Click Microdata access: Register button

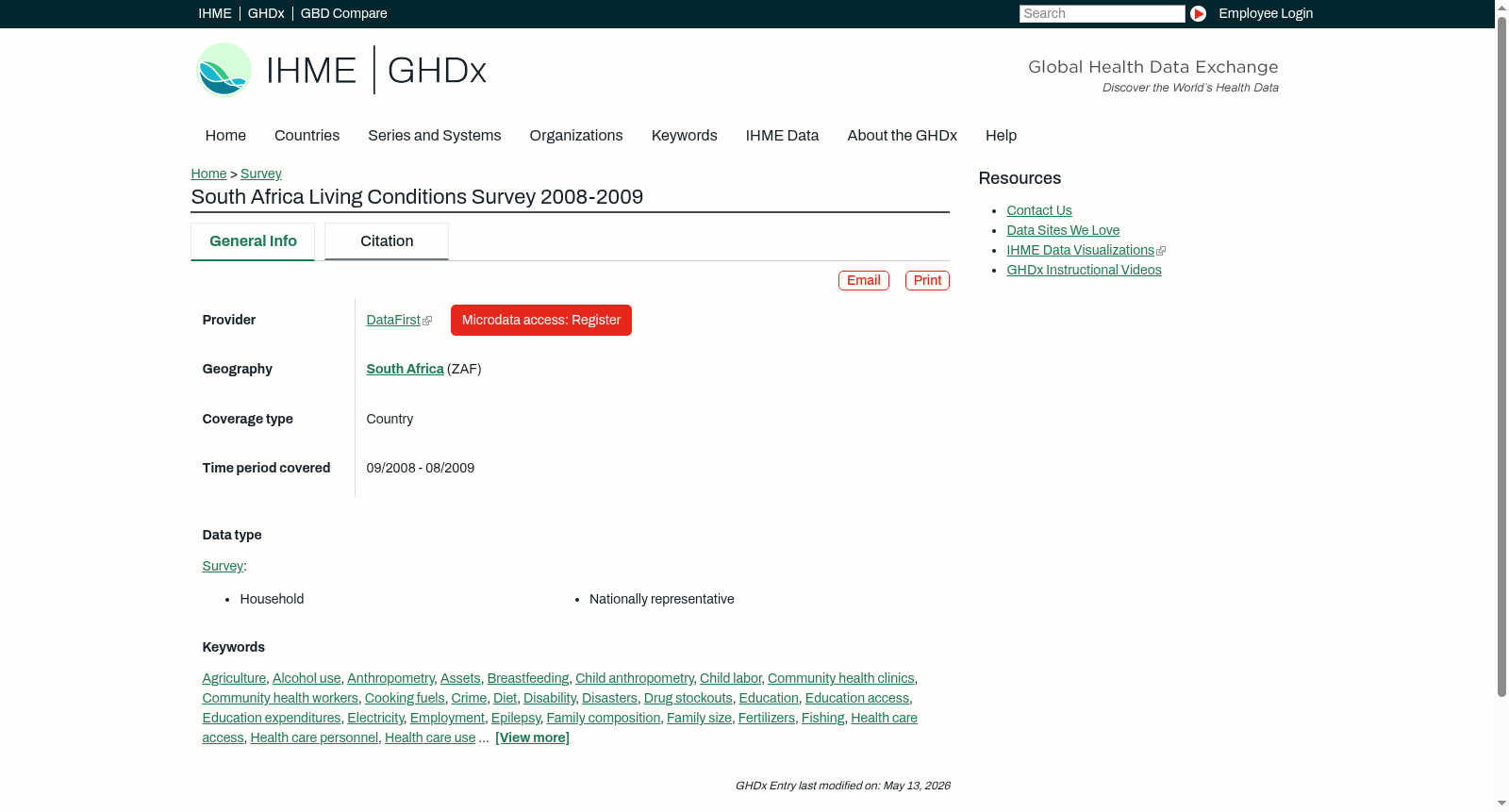[541, 320]
